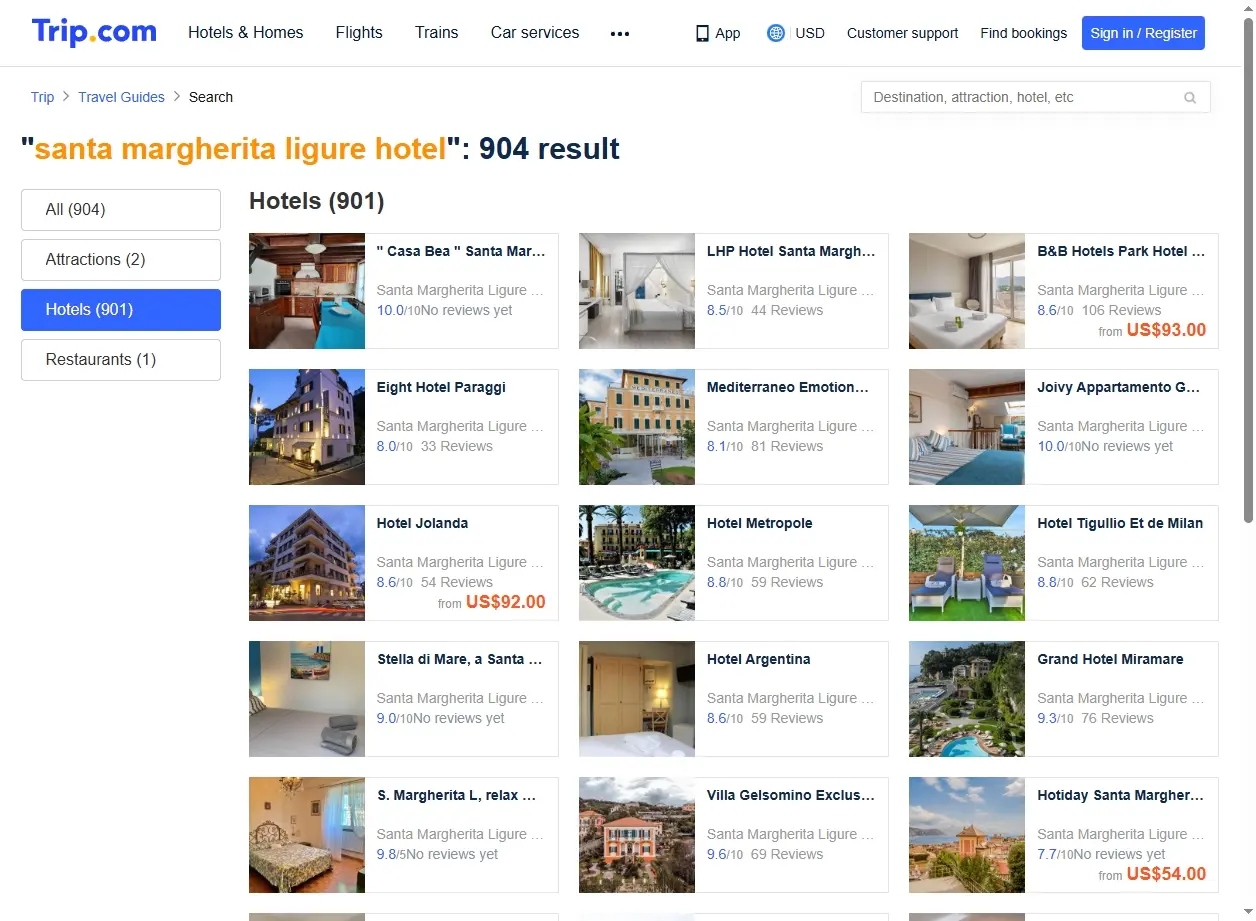Screen dimensions: 1256x921
Task: Open Find bookings link
Action: pos(1024,33)
